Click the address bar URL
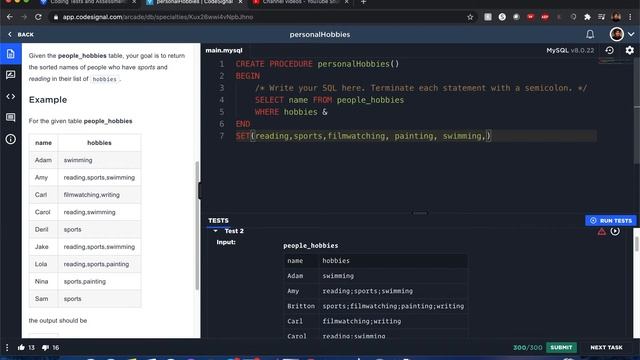The image size is (640, 360). click(158, 17)
